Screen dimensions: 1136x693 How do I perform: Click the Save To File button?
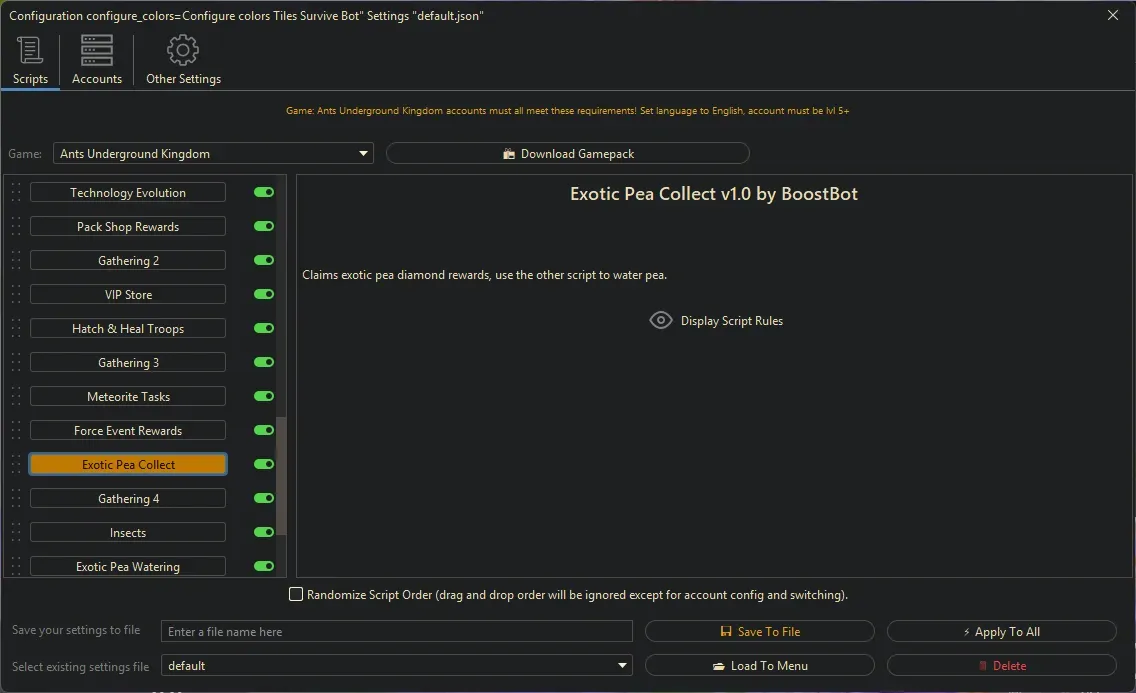(759, 632)
